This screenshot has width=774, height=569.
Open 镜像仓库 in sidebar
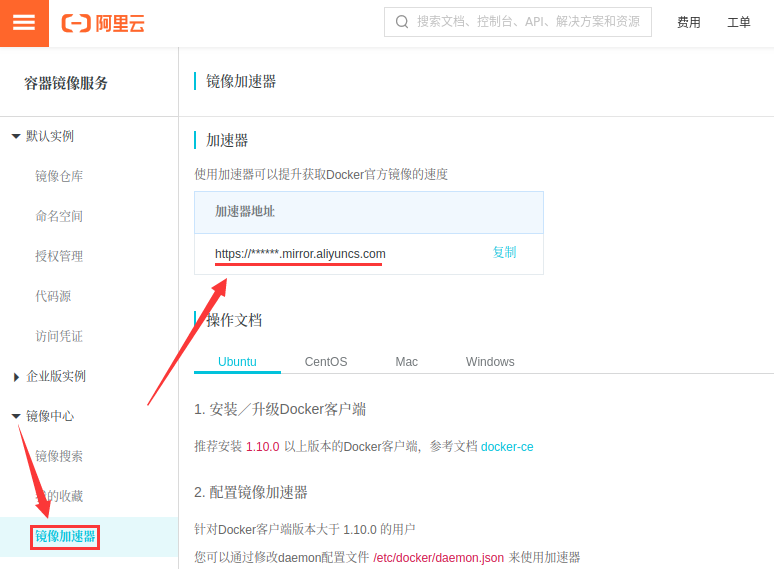pos(59,176)
